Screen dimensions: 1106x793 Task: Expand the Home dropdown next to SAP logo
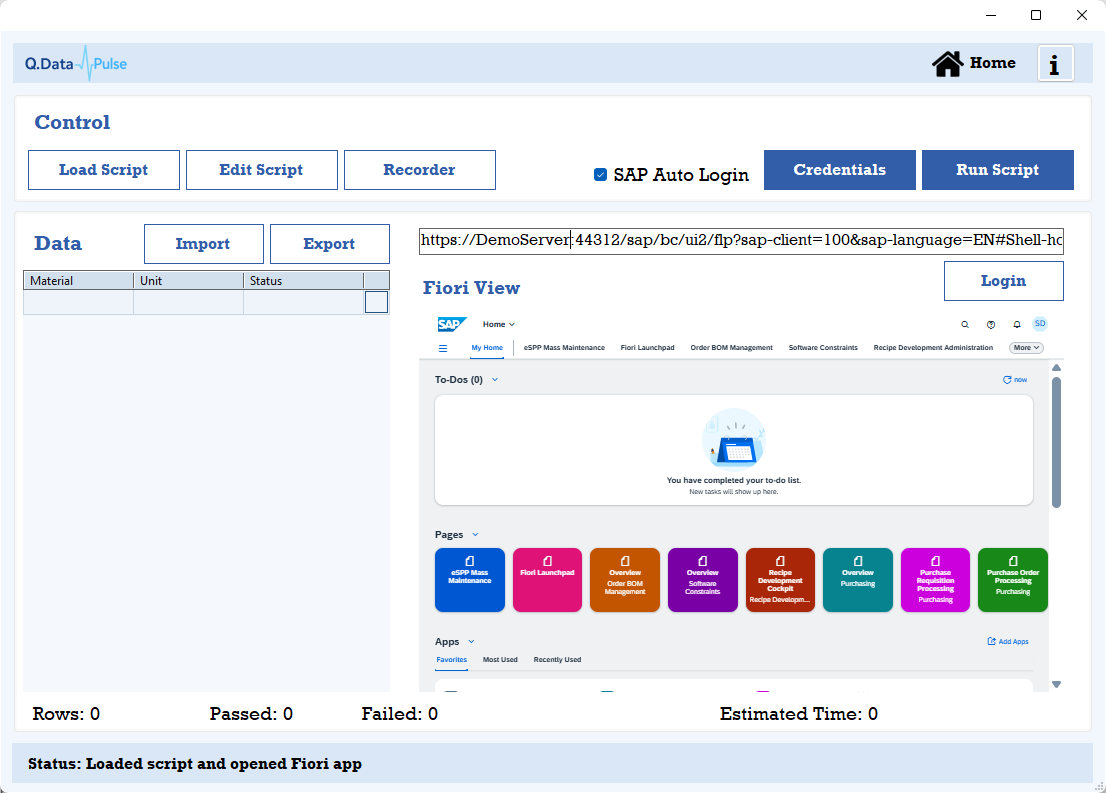click(499, 325)
